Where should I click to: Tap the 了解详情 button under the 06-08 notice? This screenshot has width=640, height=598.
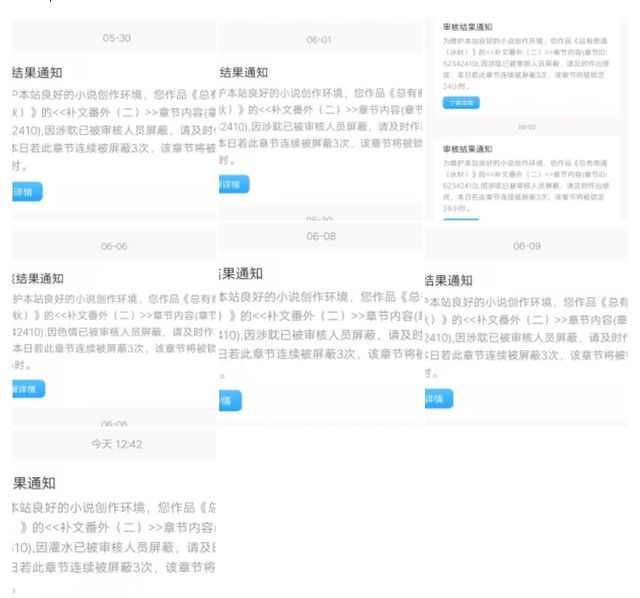[230, 400]
